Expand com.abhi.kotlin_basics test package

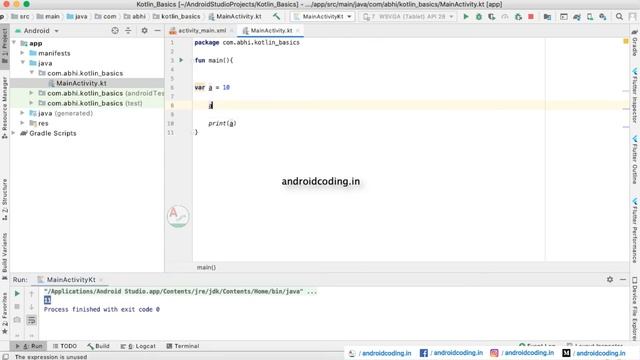[32, 103]
